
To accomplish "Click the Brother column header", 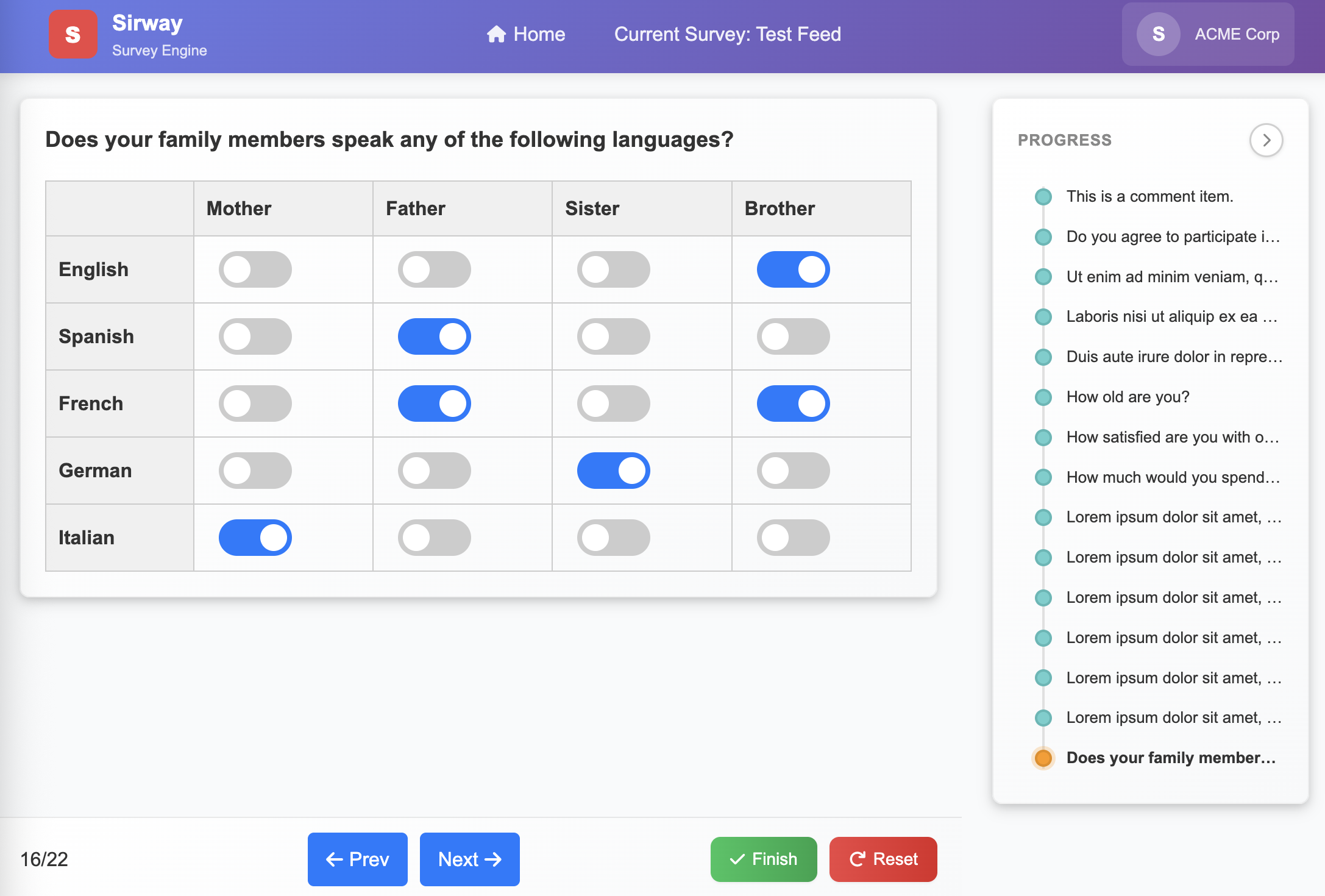I will tap(780, 208).
